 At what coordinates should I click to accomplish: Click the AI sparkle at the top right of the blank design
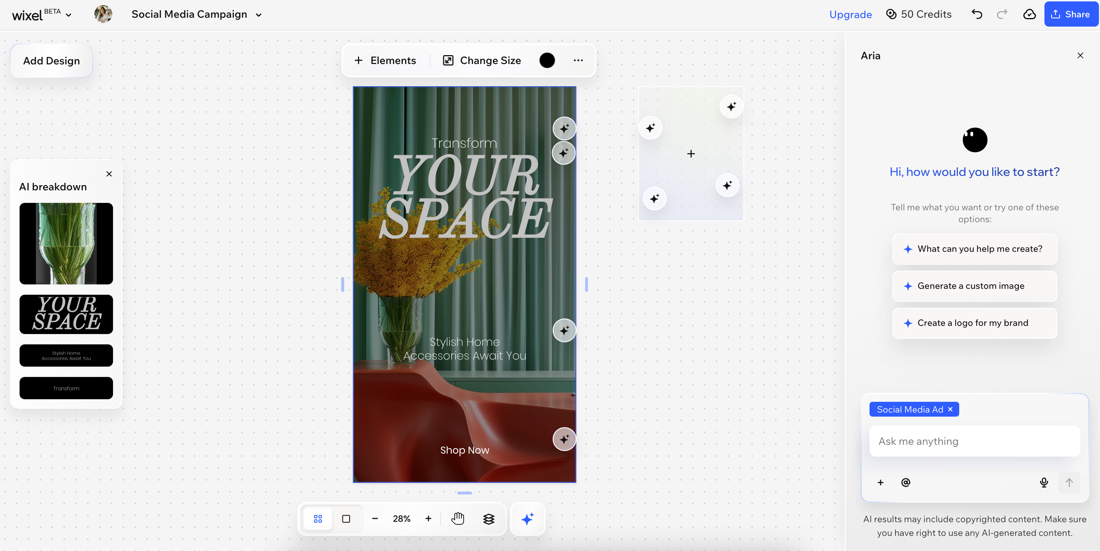(x=731, y=107)
